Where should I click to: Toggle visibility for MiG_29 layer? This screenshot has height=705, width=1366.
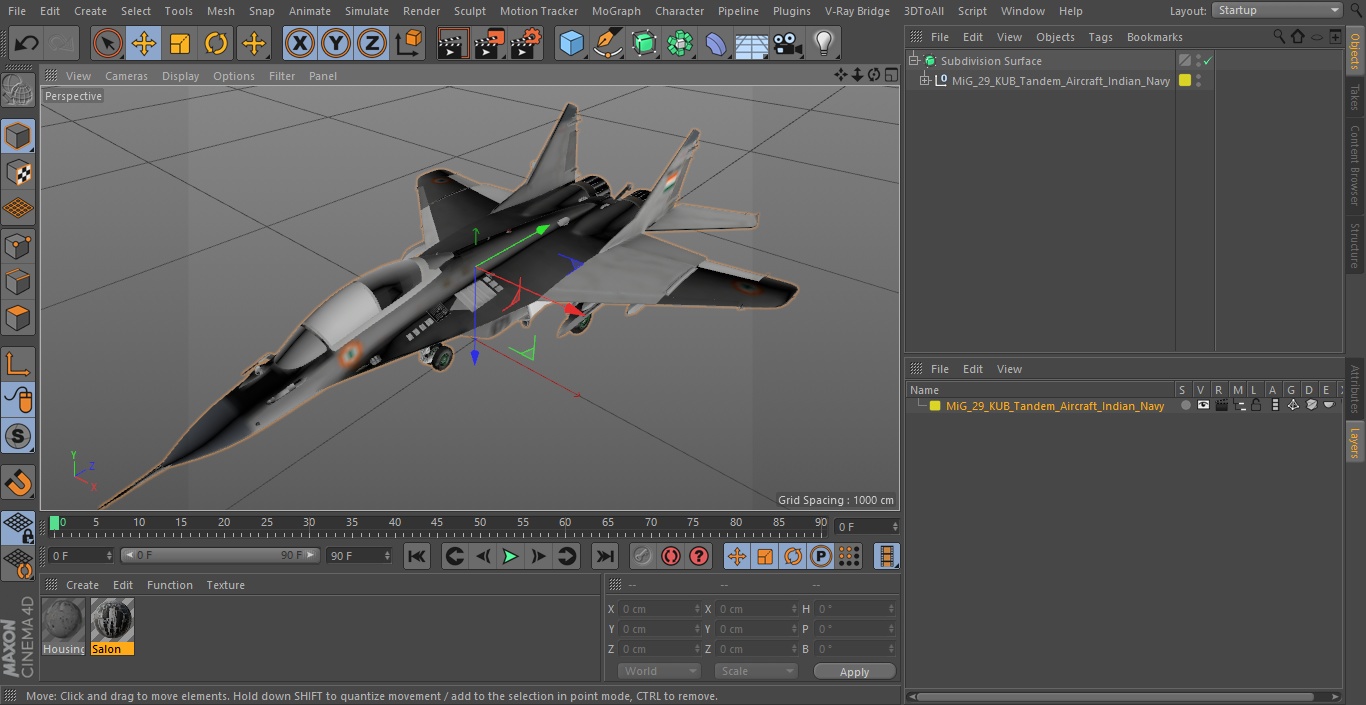pos(1203,405)
